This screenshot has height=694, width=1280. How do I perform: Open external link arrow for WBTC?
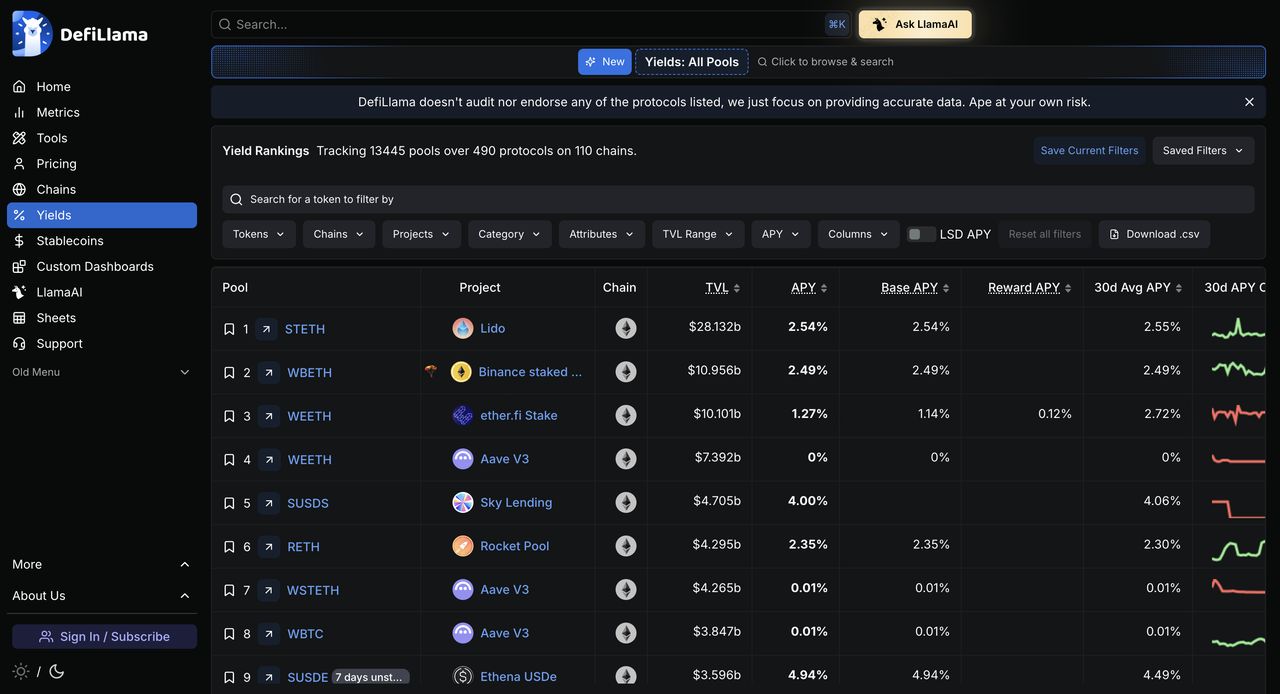tap(269, 634)
